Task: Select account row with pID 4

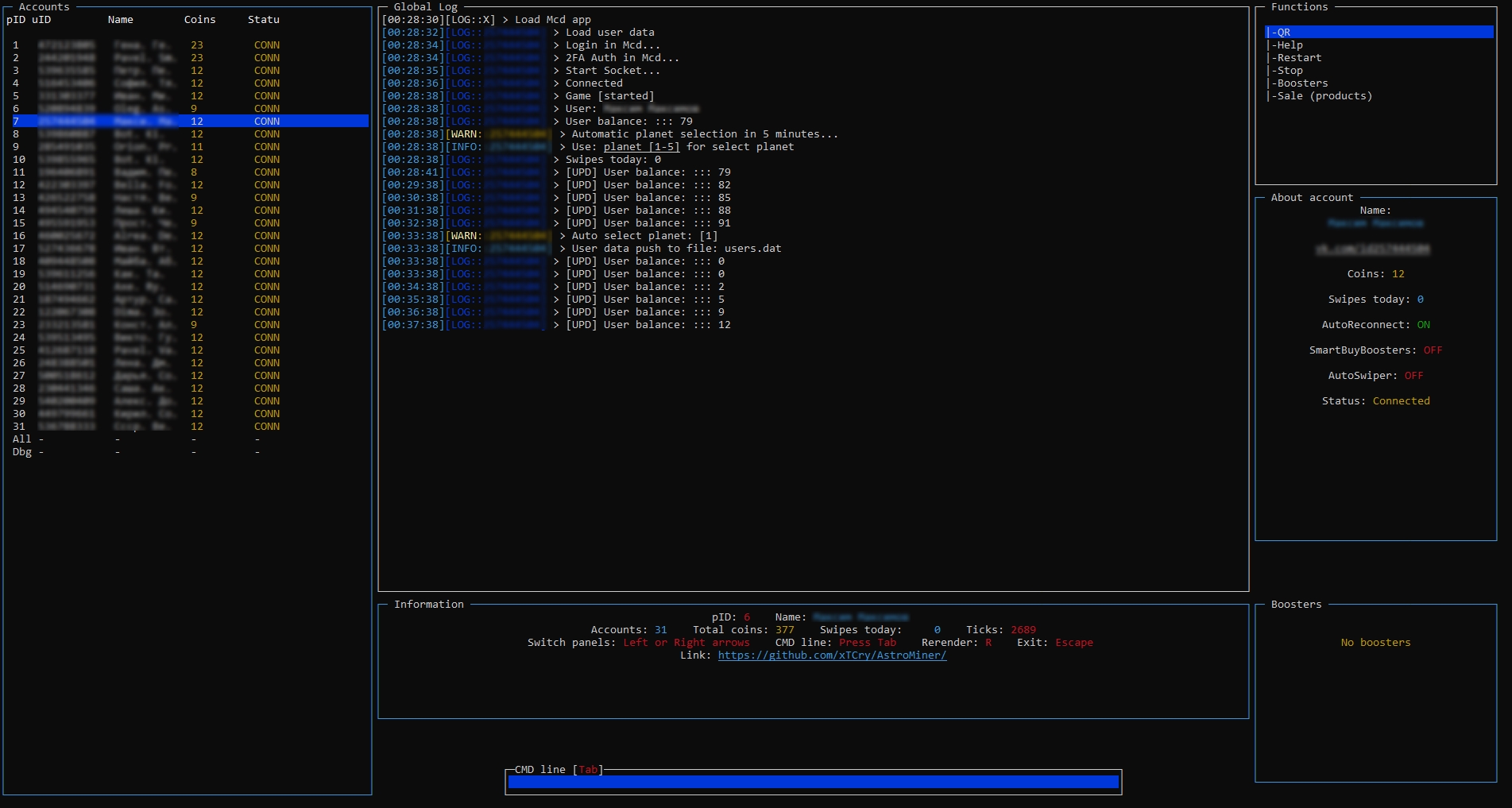Action: [188, 83]
